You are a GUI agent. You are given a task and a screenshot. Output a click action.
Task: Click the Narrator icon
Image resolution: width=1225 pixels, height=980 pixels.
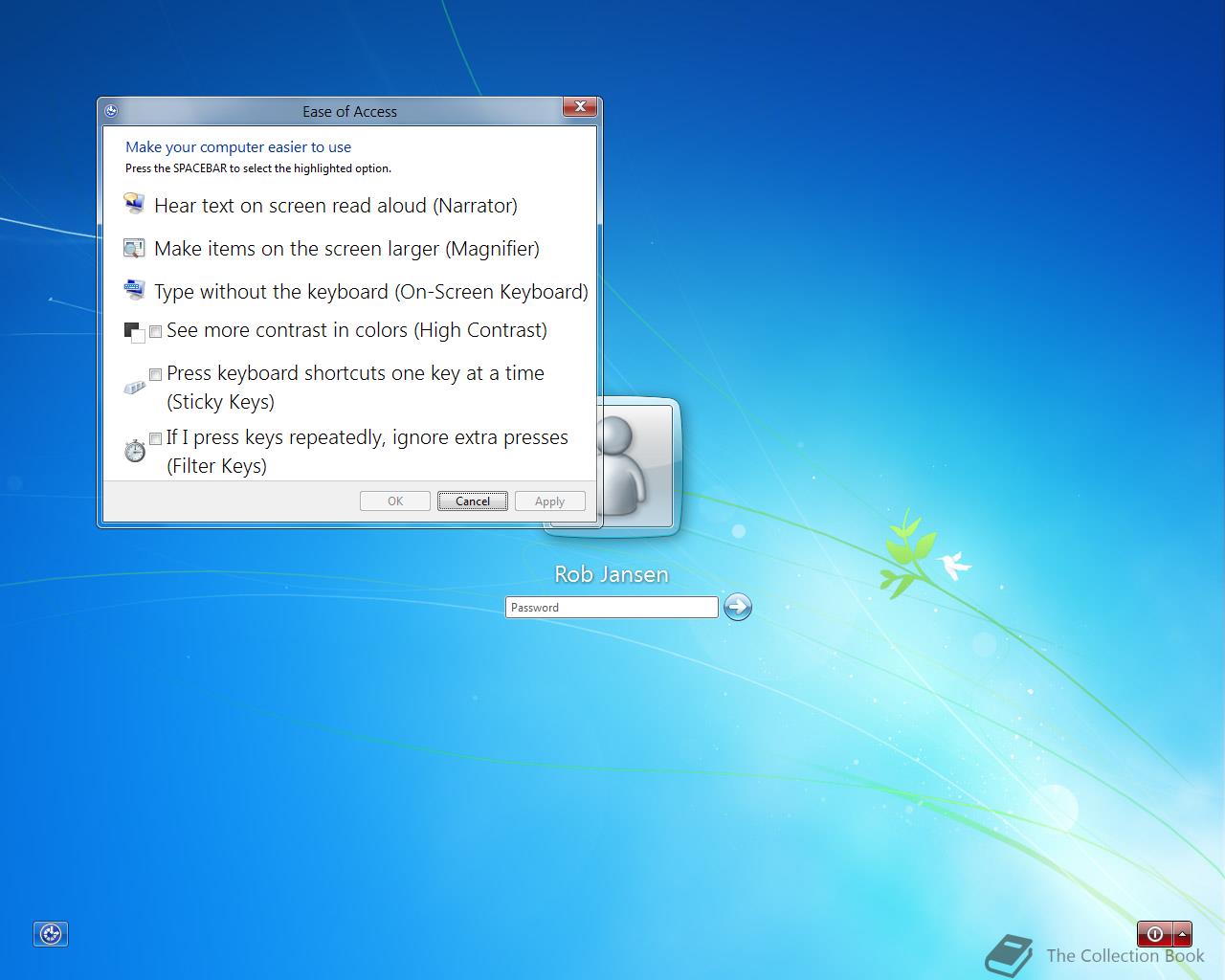pyautogui.click(x=134, y=203)
